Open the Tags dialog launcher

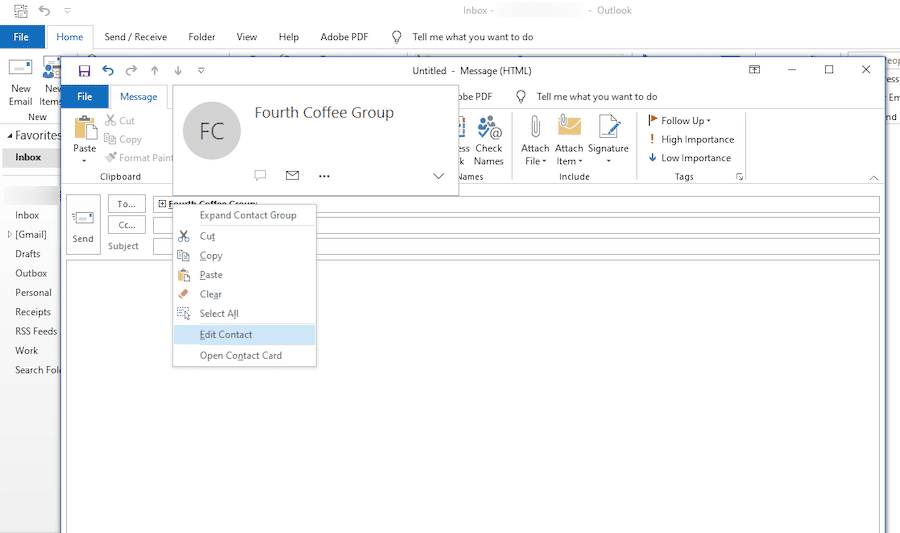pyautogui.click(x=739, y=177)
